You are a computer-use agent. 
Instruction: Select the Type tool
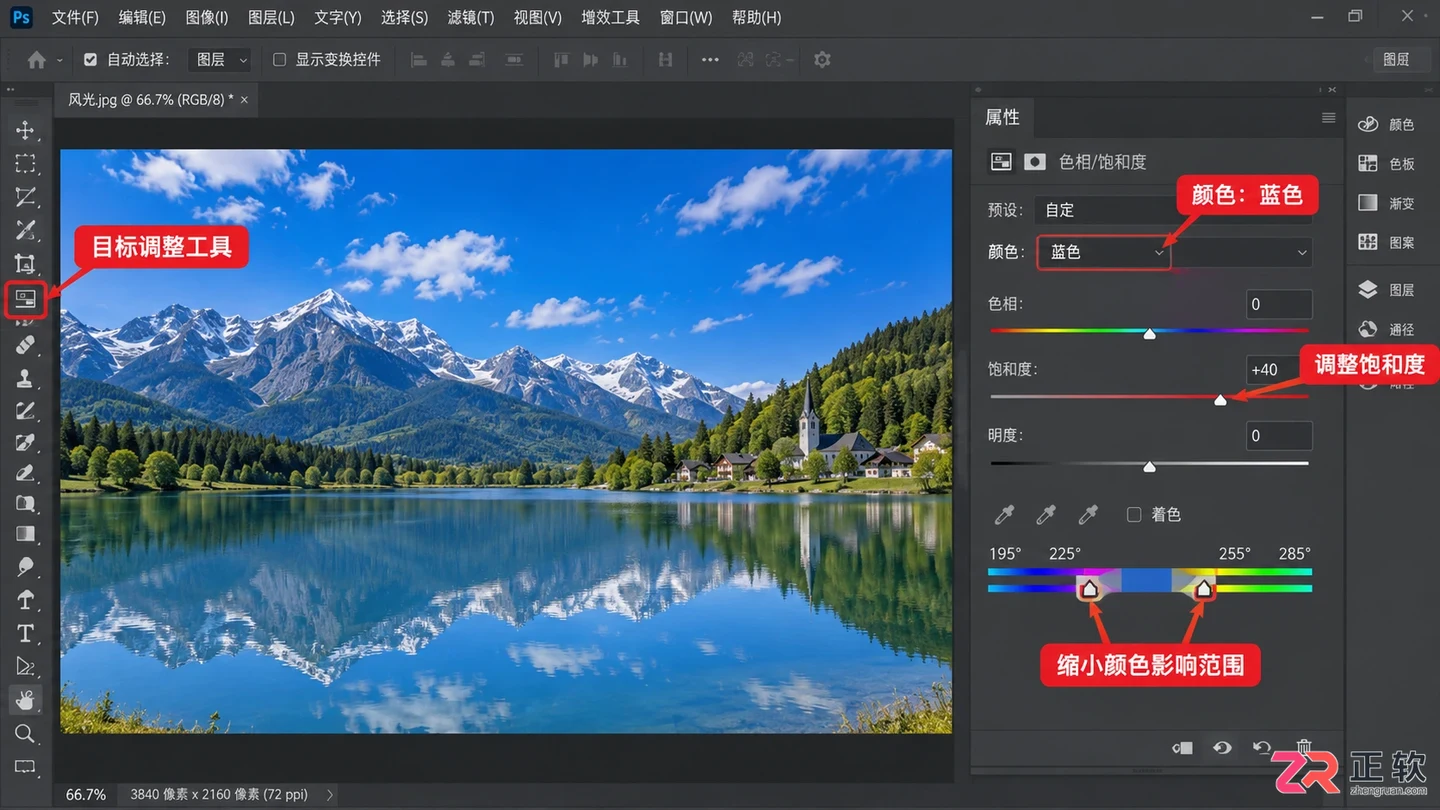click(x=25, y=633)
